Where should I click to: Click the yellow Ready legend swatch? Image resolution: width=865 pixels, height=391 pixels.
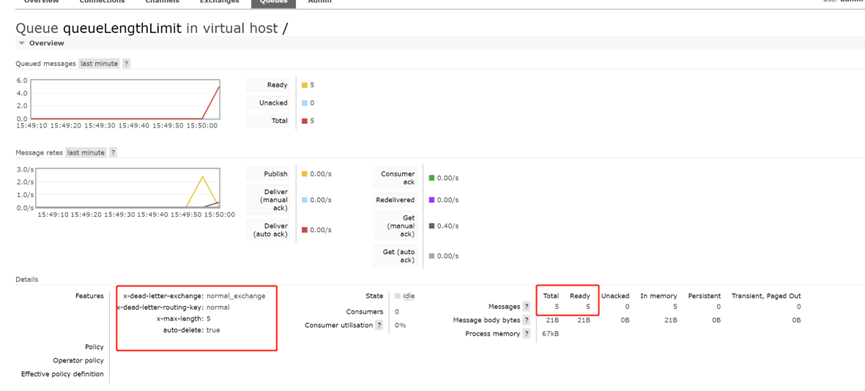point(305,85)
